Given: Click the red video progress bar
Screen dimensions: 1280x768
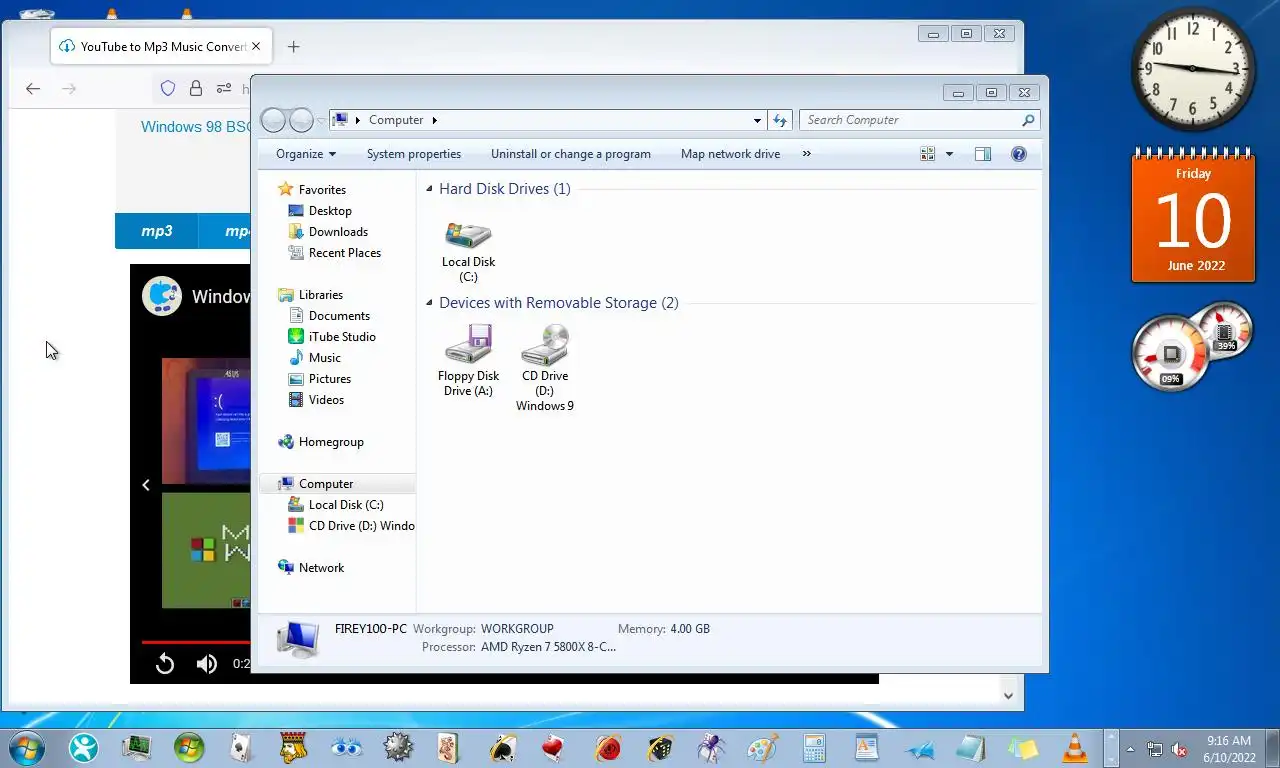Looking at the screenshot, I should pyautogui.click(x=196, y=642).
